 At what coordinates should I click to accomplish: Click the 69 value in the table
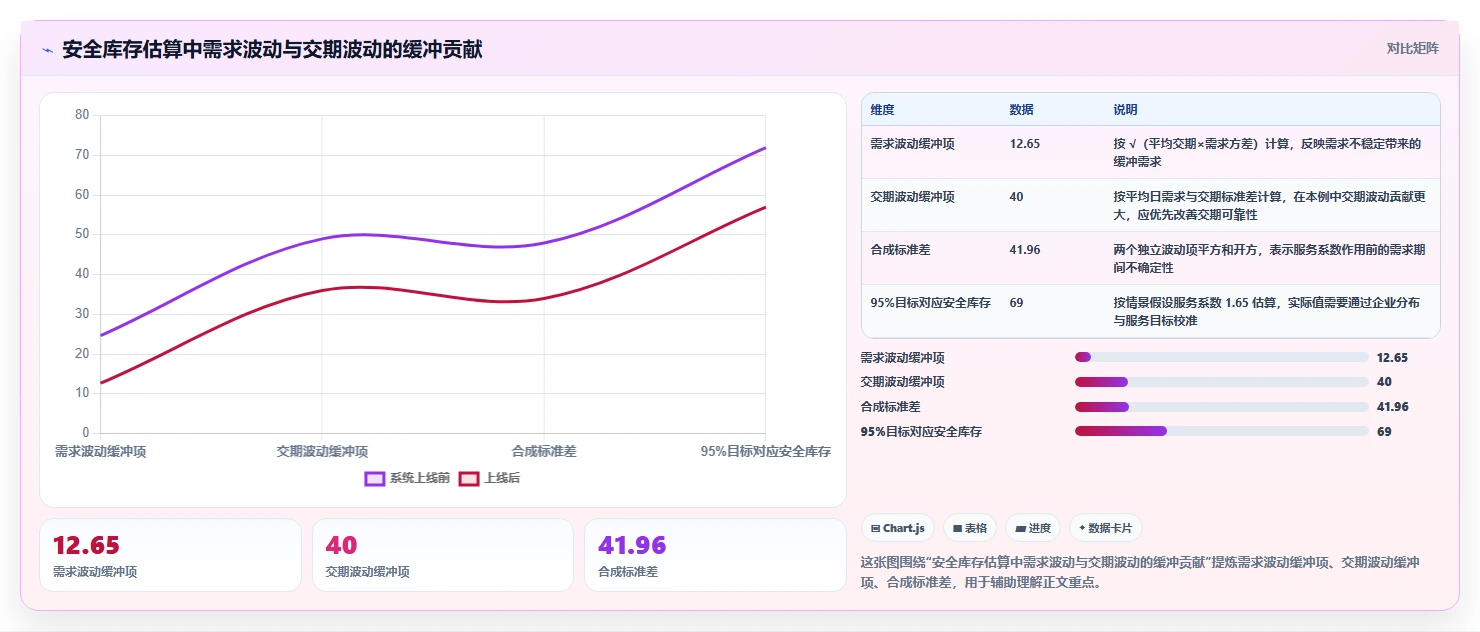(x=1016, y=303)
